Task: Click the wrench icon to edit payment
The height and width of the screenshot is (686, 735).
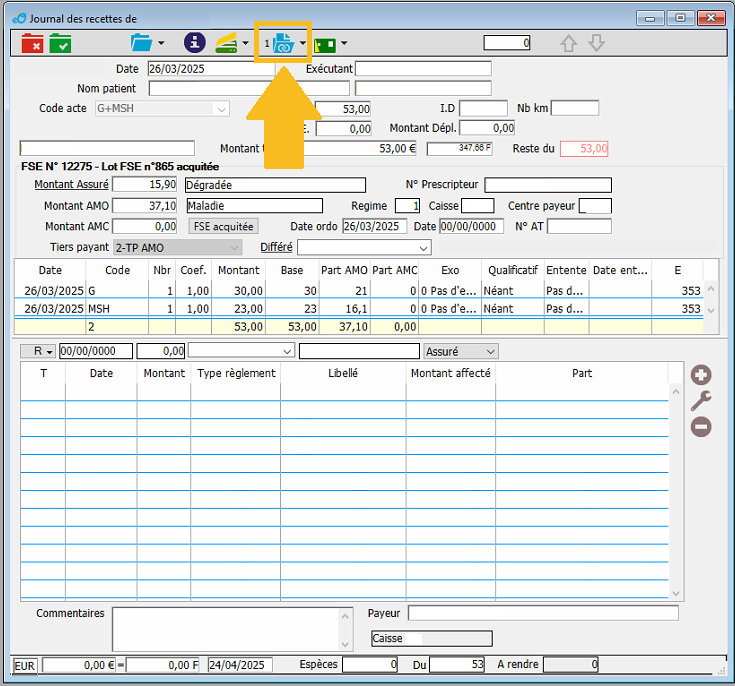Action: 702,401
